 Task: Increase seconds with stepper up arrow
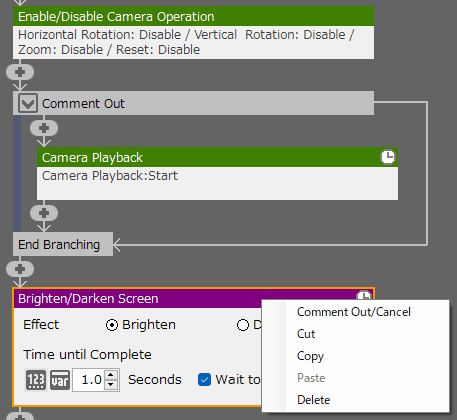click(x=111, y=374)
